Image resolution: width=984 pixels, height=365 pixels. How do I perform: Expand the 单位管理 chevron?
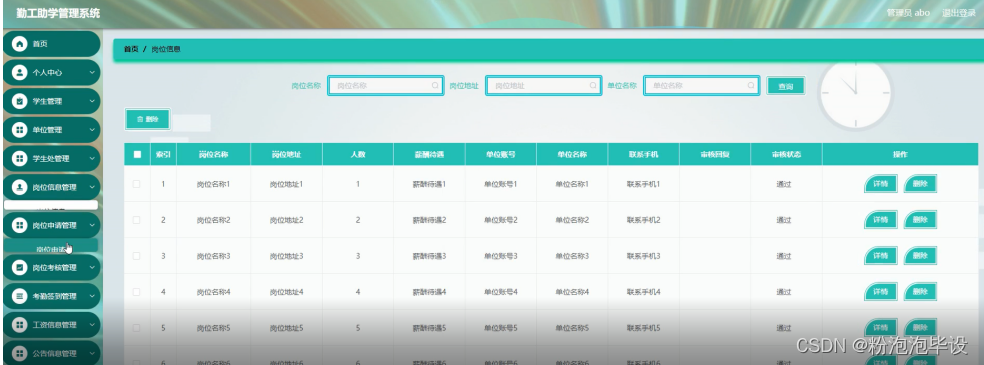(x=92, y=130)
